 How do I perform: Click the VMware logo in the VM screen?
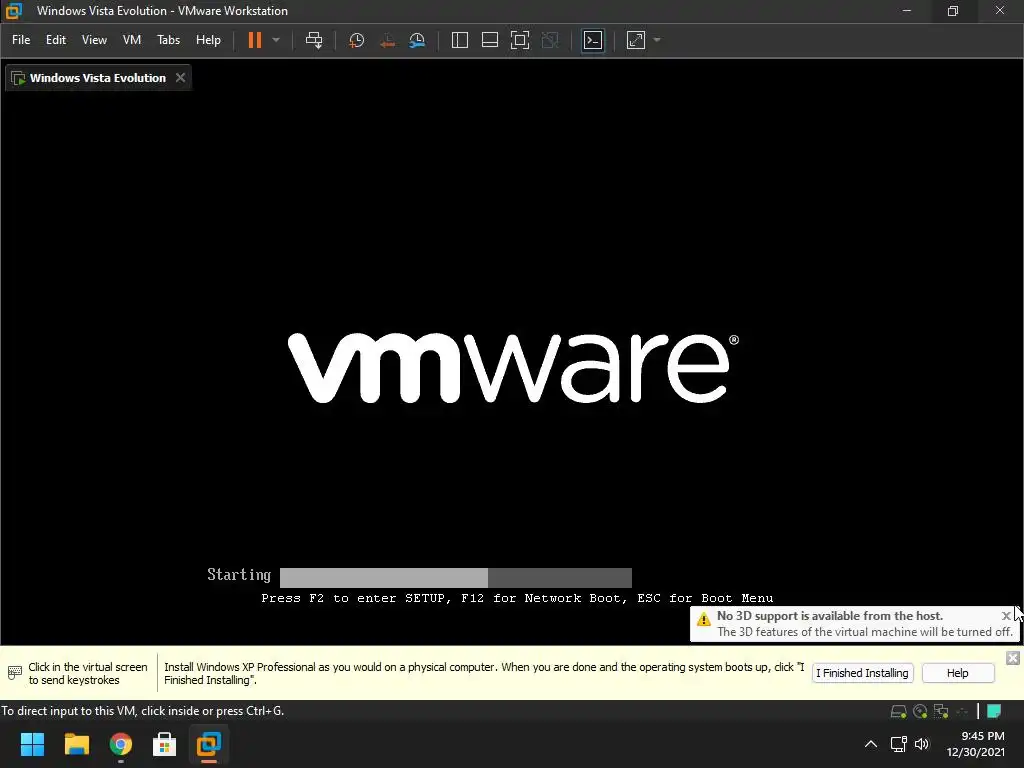[513, 368]
